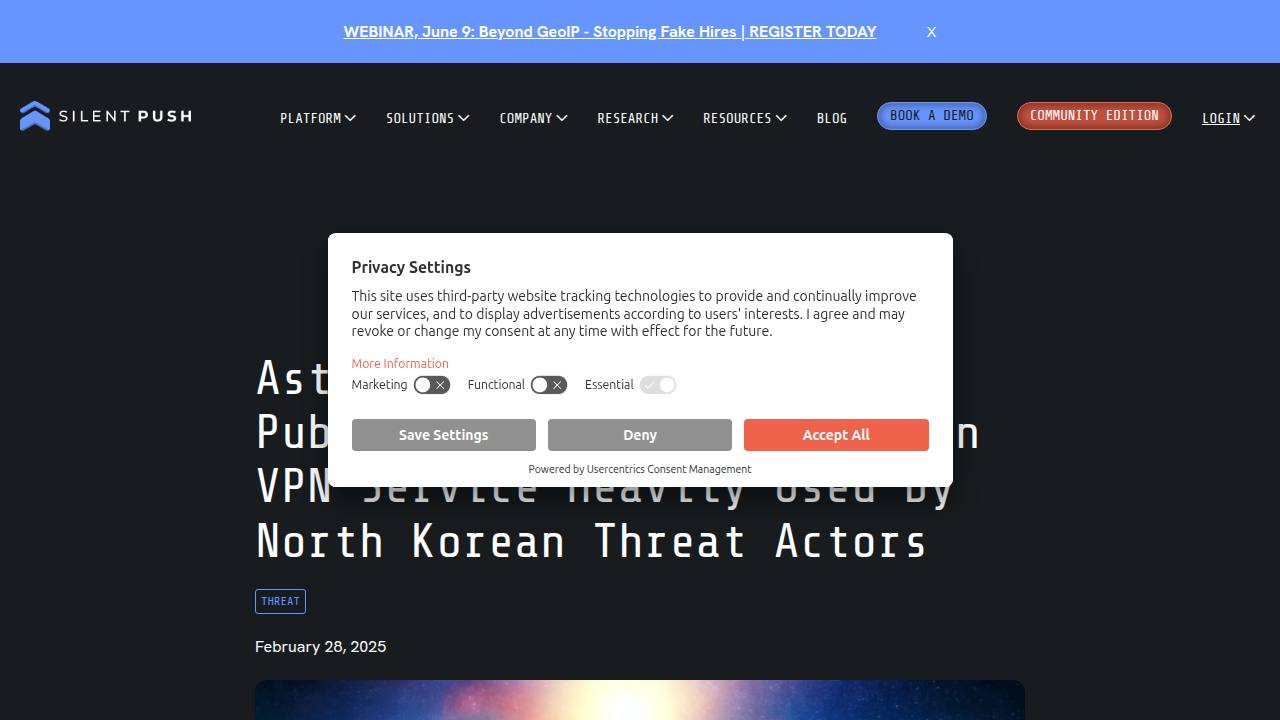Expand the Platform menu

pyautogui.click(x=318, y=118)
